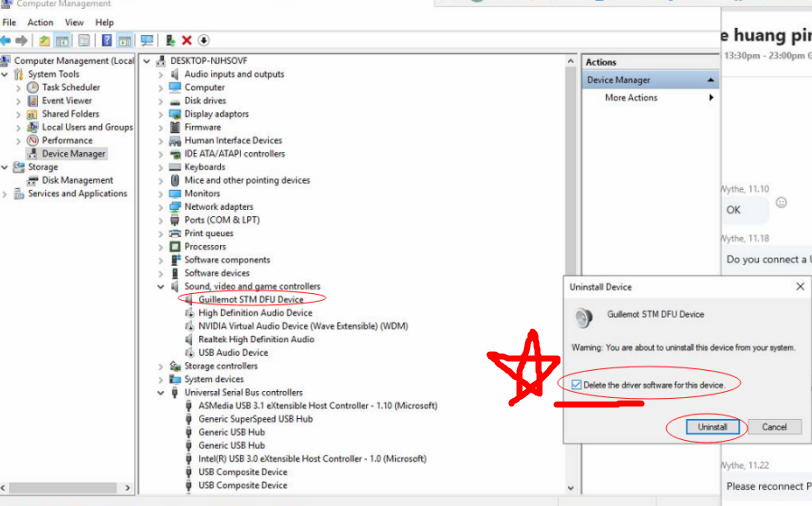Expand the Keyboards category
This screenshot has height=506, width=812.
pyautogui.click(x=161, y=167)
